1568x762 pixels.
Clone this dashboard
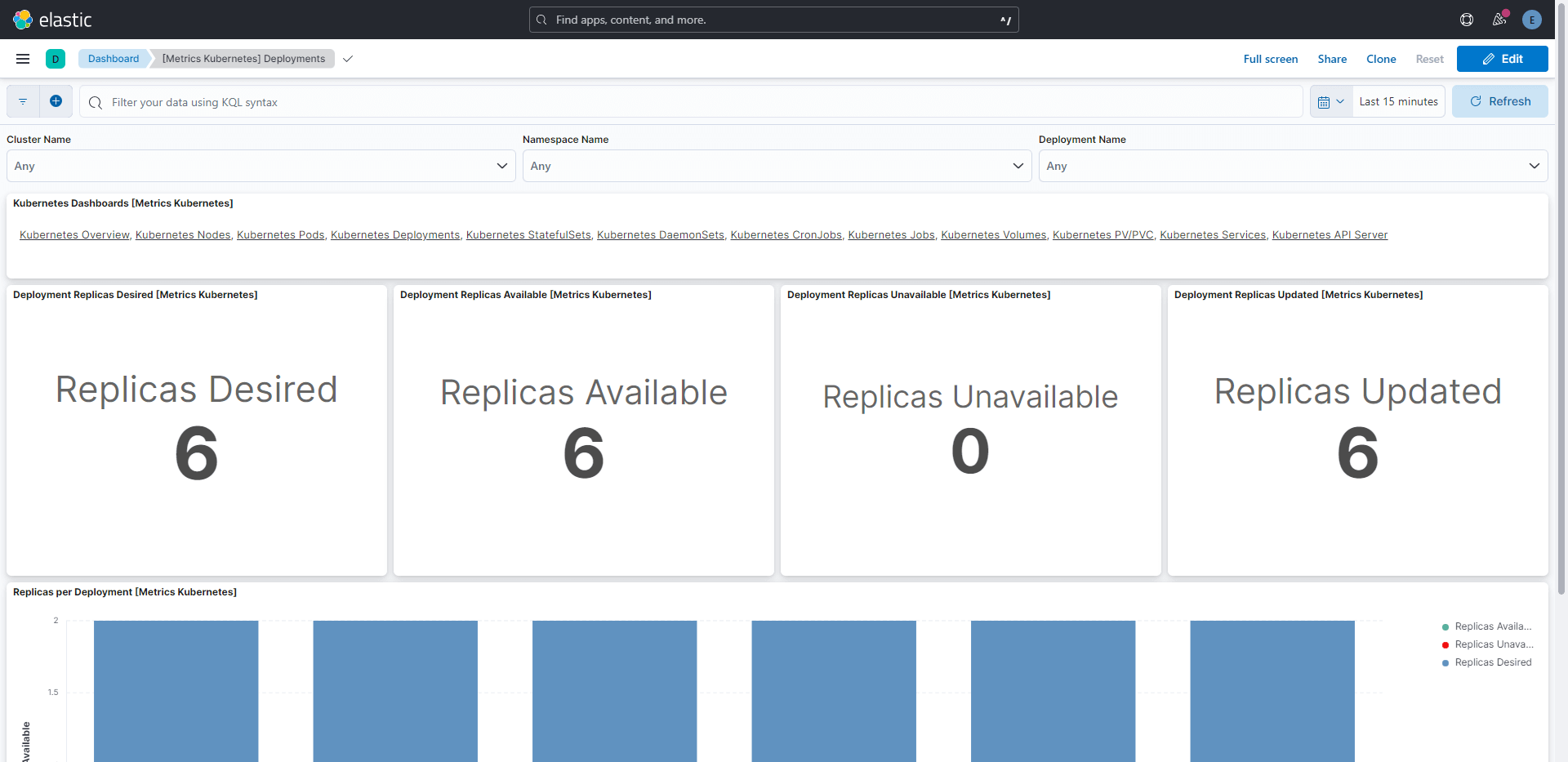click(x=1381, y=59)
